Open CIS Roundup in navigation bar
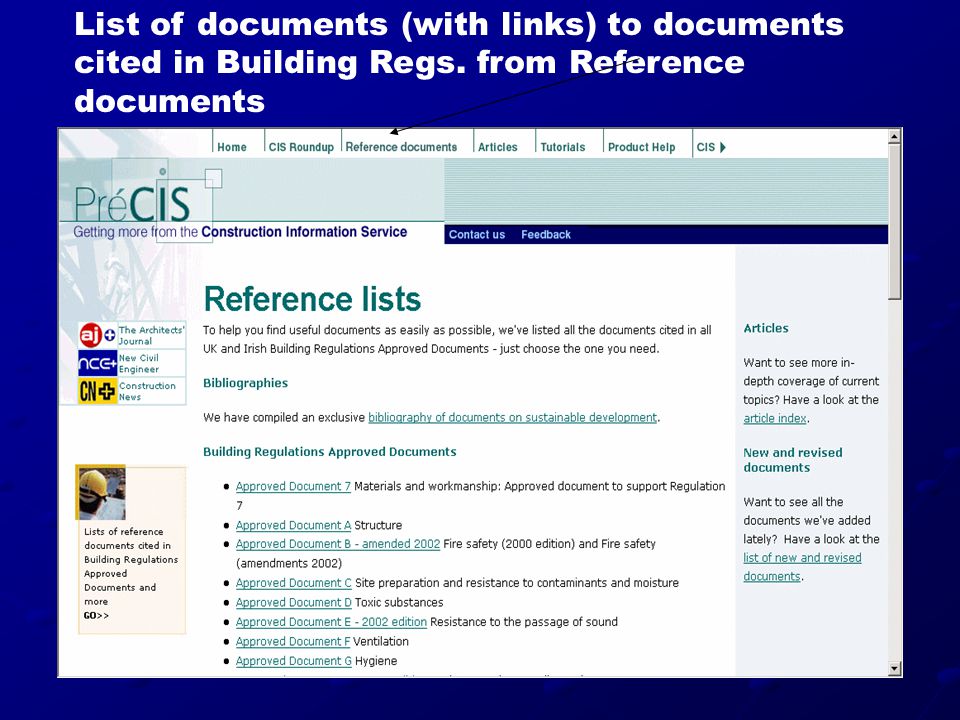The image size is (960, 720). 301,148
